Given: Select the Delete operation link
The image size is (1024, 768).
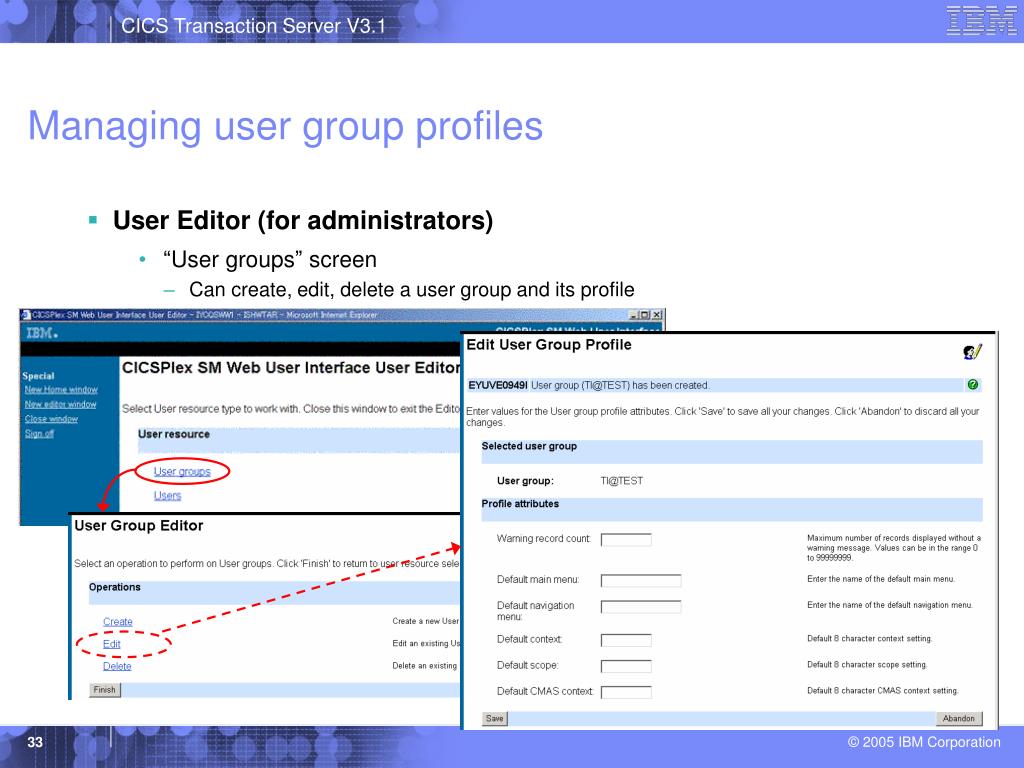Looking at the screenshot, I should tap(117, 666).
